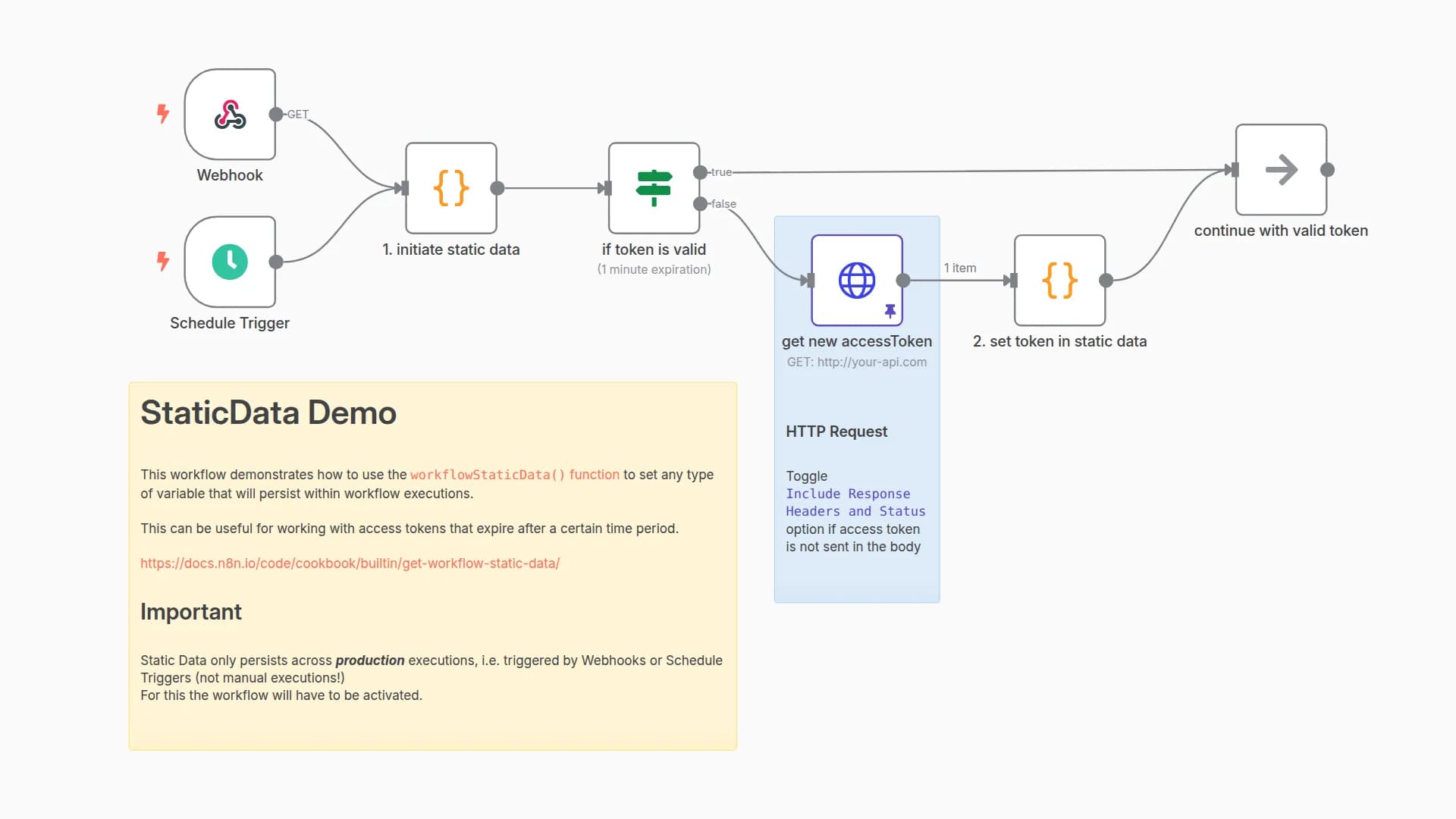Click 'GET: http://your-api.com' subtitle text

(857, 362)
